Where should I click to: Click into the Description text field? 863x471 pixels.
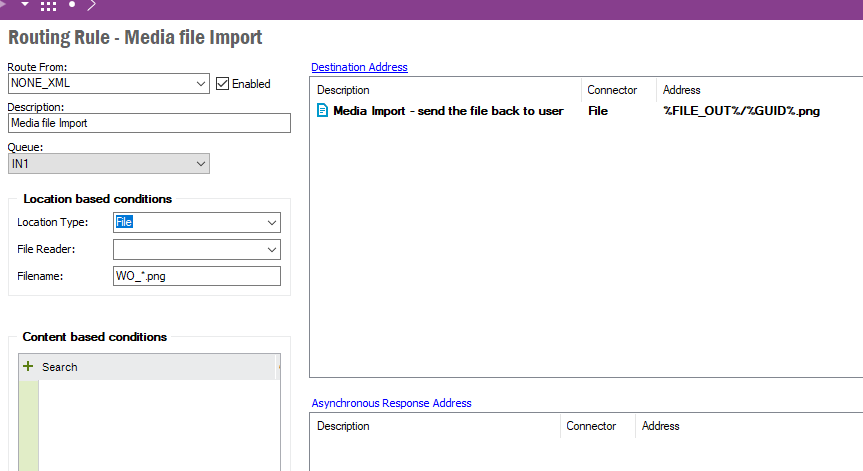[148, 123]
